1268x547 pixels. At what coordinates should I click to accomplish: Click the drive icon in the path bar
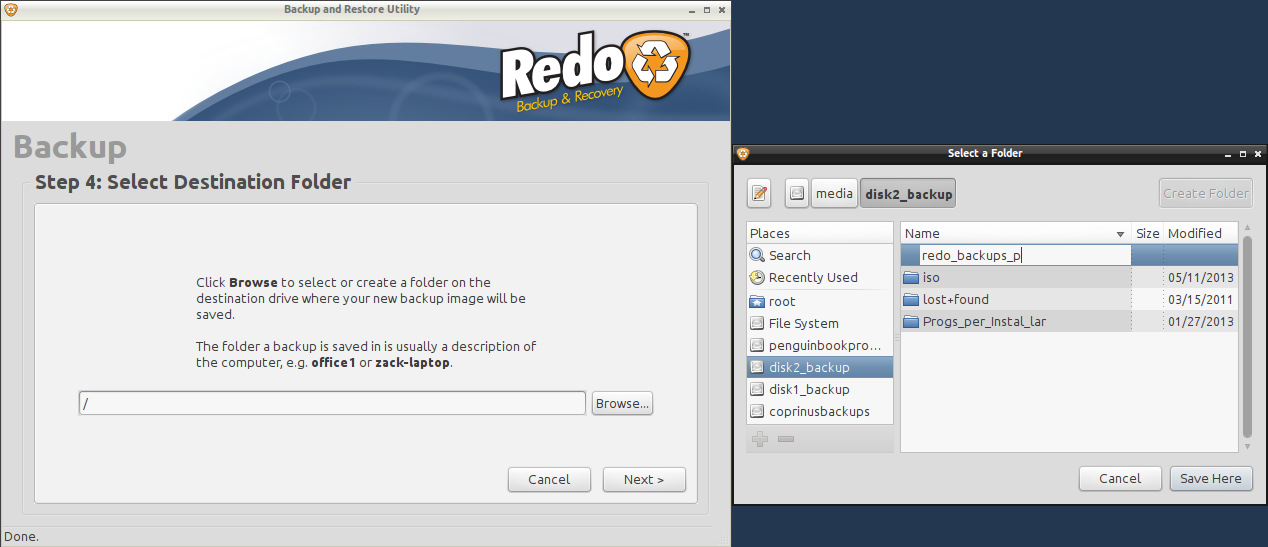pos(796,194)
